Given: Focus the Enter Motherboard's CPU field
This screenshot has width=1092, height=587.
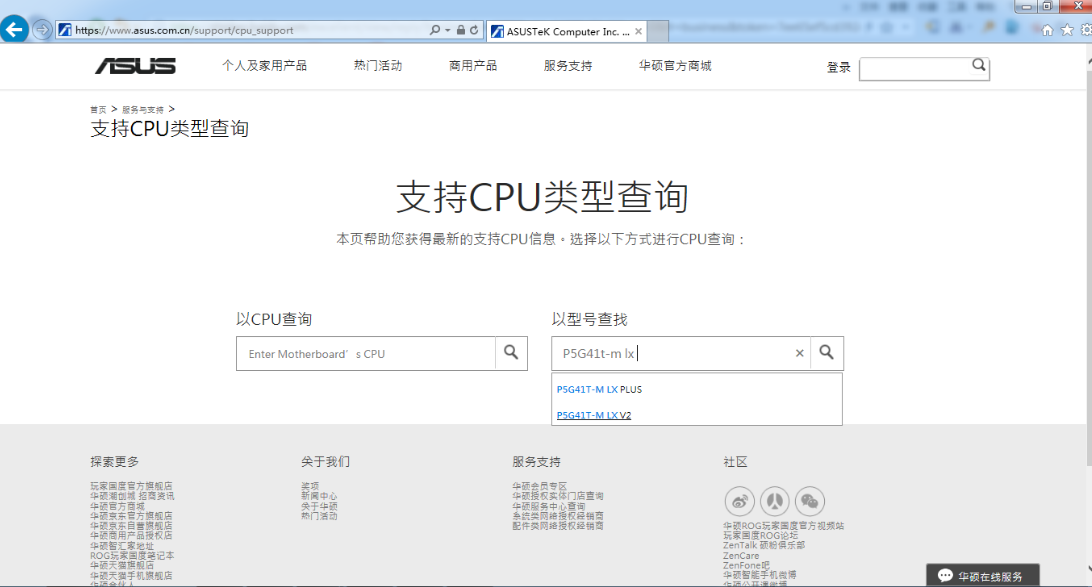Looking at the screenshot, I should [x=366, y=354].
